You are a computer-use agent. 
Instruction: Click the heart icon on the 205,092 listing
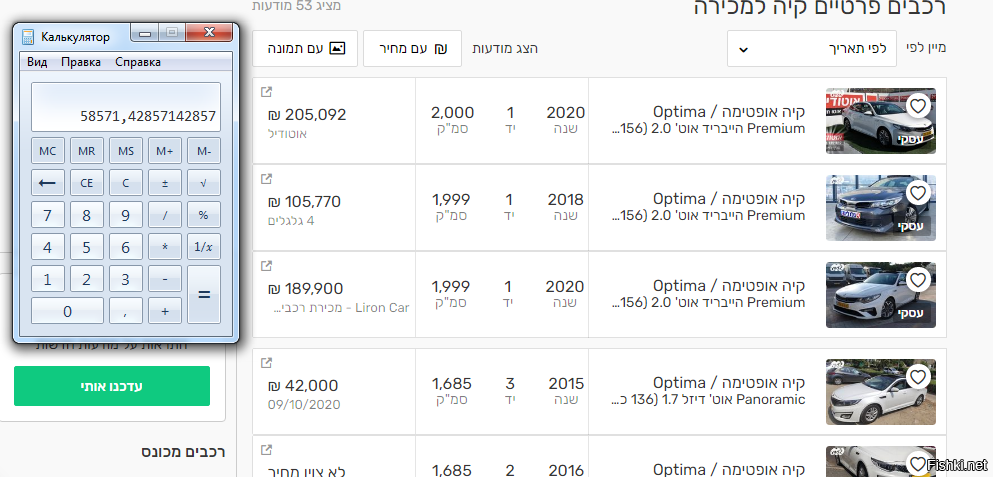(918, 105)
